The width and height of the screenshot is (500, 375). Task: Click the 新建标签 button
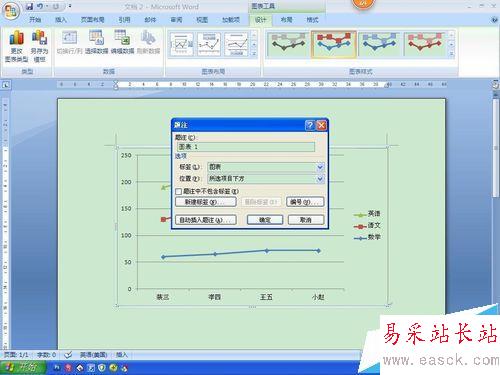pos(206,202)
